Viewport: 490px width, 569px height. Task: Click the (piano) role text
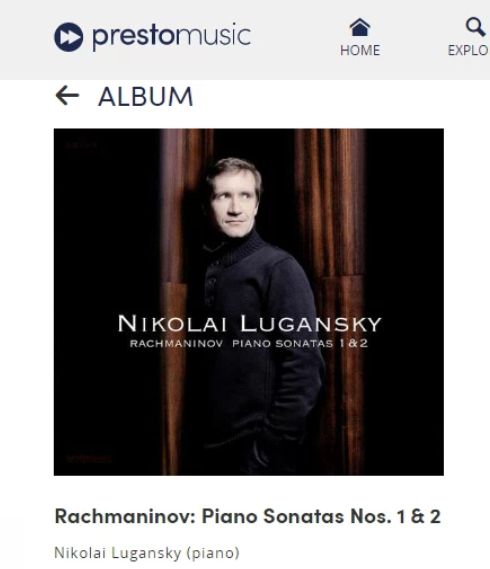point(213,553)
